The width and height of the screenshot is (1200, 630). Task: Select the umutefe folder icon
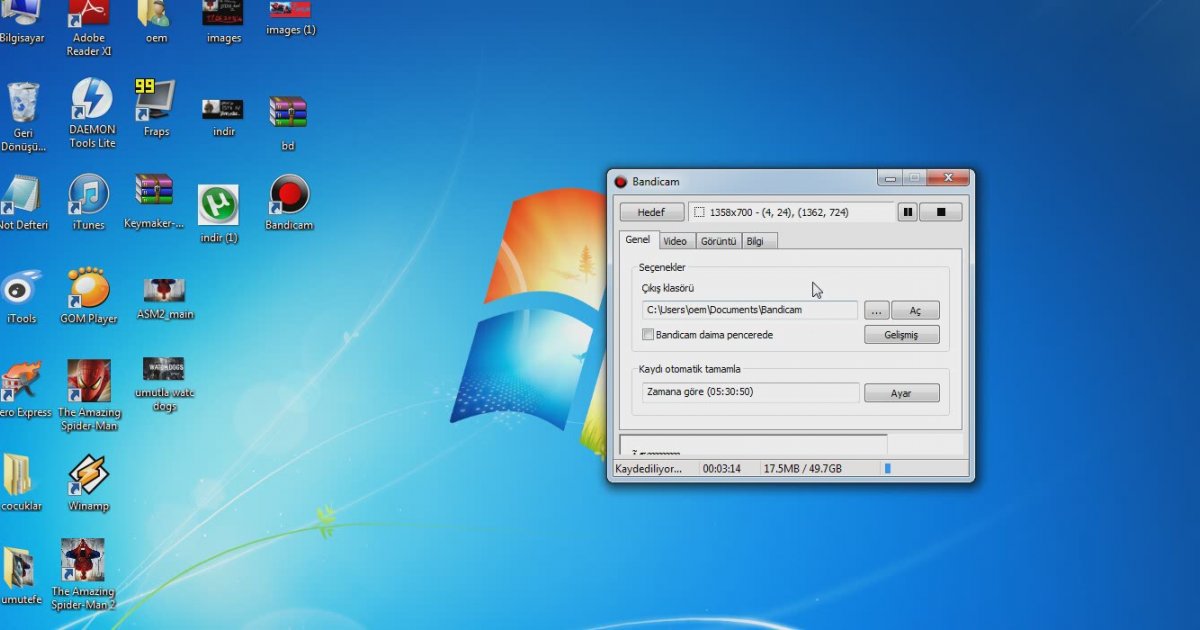22,576
